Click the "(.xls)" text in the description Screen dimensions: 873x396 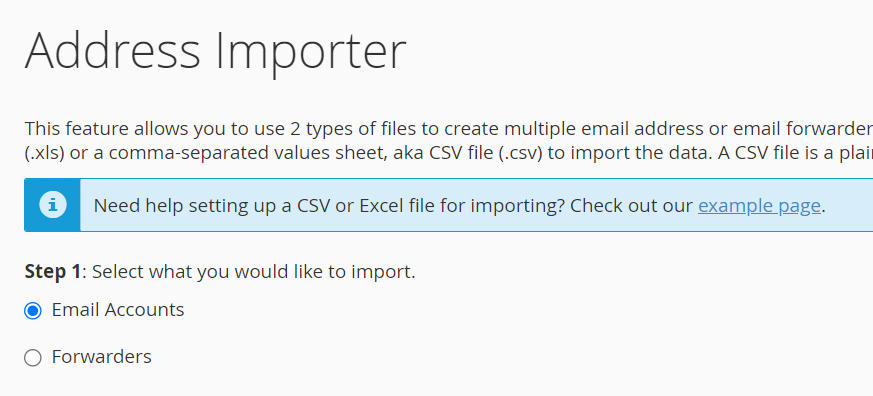coord(45,153)
